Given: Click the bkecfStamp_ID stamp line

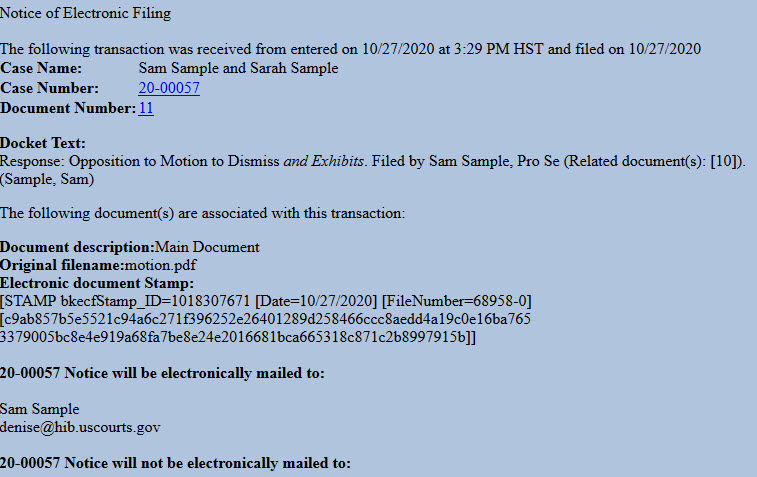Looking at the screenshot, I should pos(266,301).
